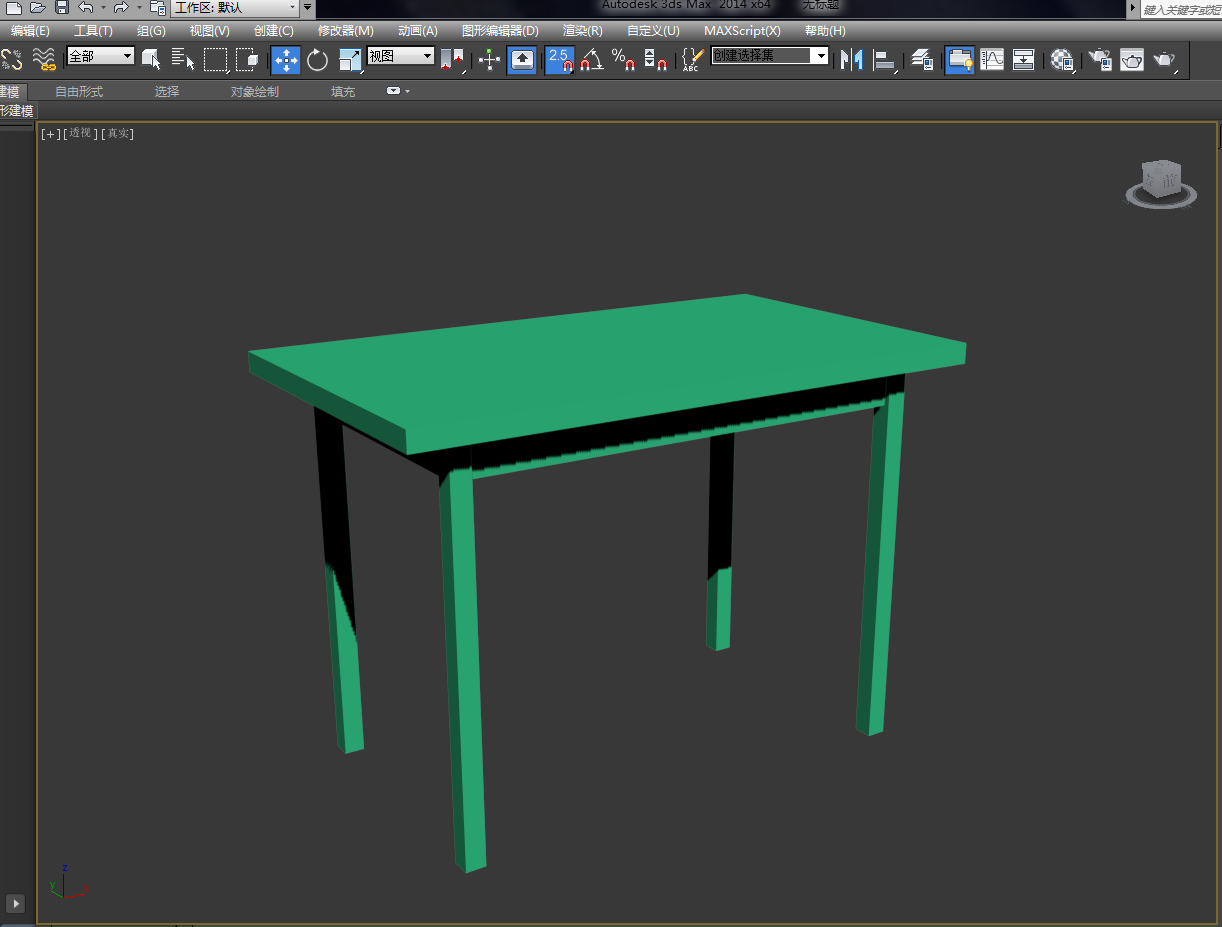The image size is (1222, 927).
Task: Switch to the 自由形式 ribbon tab
Action: pyautogui.click(x=79, y=91)
